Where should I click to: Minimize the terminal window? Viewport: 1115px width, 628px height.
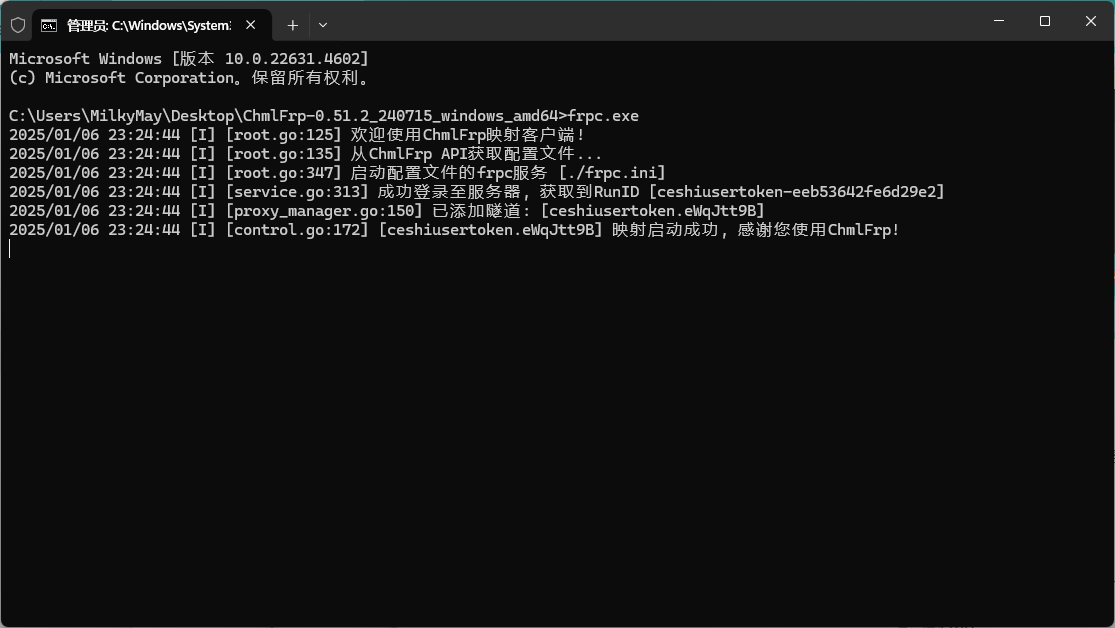coord(998,21)
